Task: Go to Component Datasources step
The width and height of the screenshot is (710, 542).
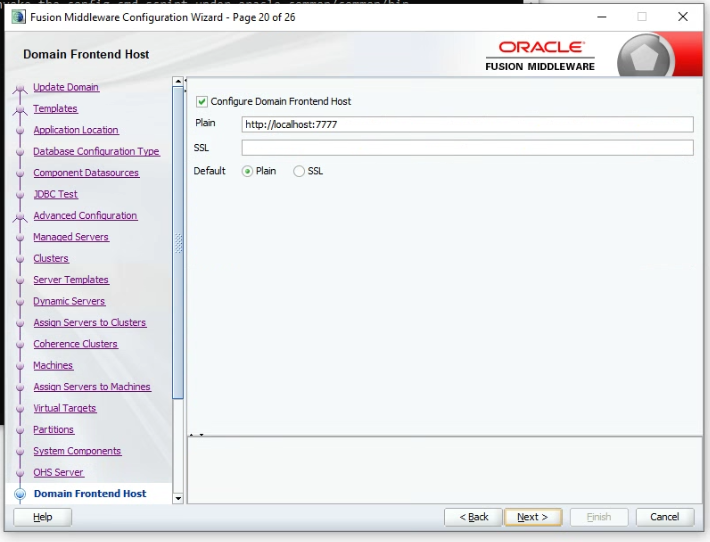Action: 86,173
